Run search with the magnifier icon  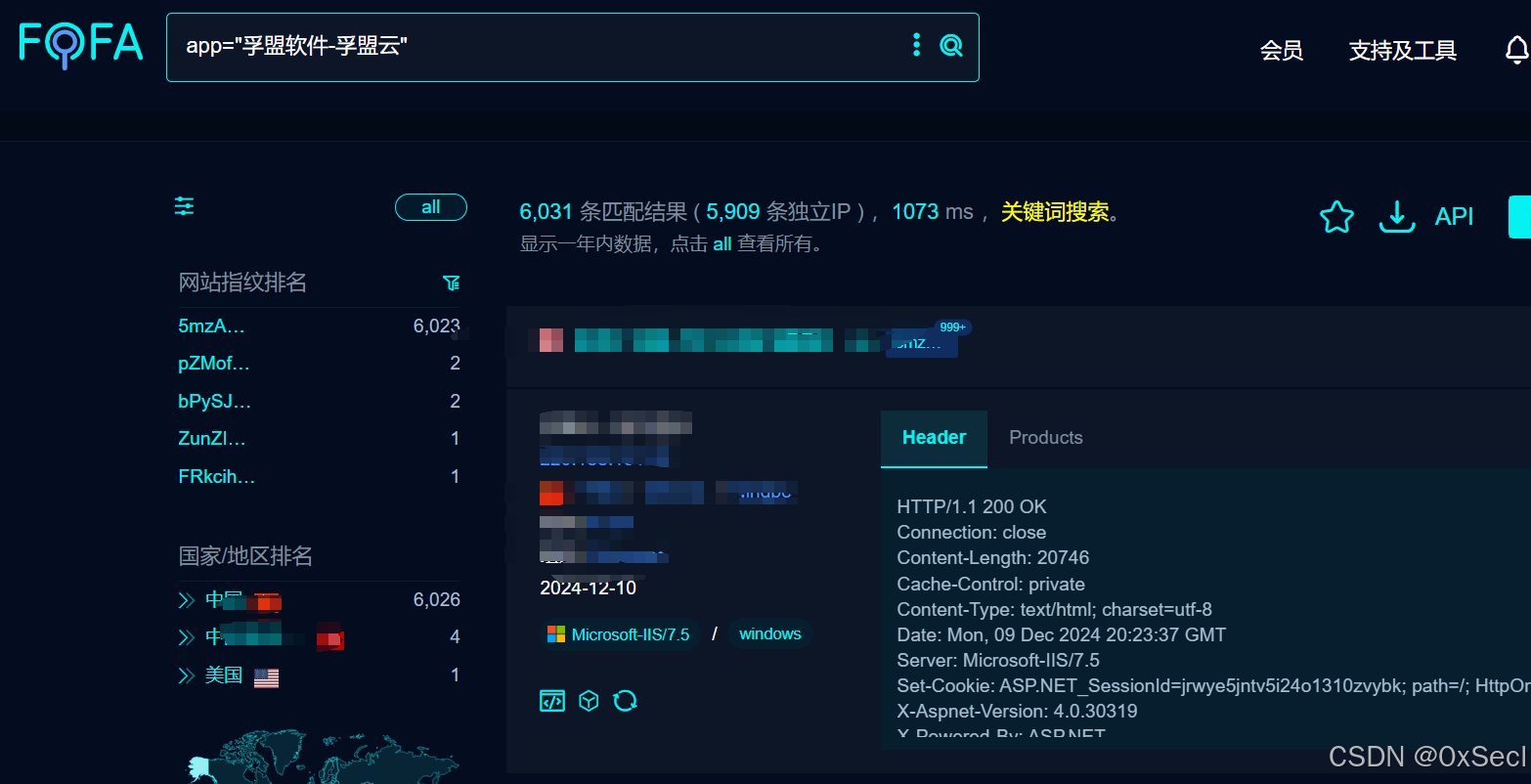[x=950, y=45]
